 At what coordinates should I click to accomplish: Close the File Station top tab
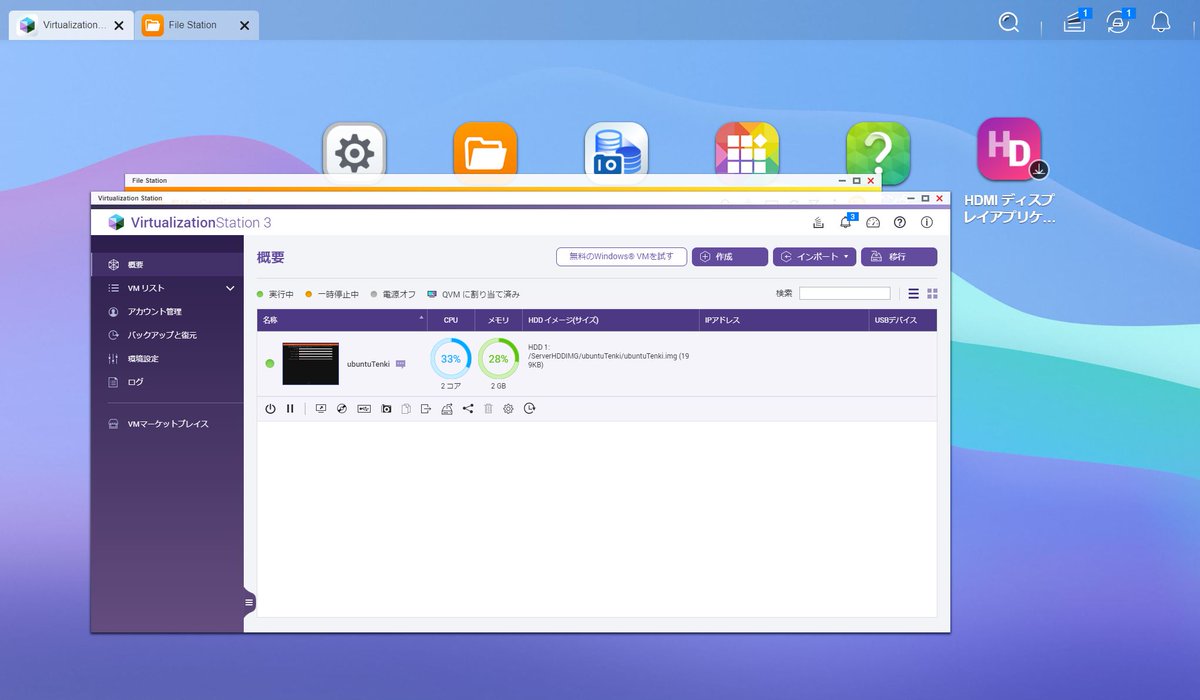coord(244,25)
